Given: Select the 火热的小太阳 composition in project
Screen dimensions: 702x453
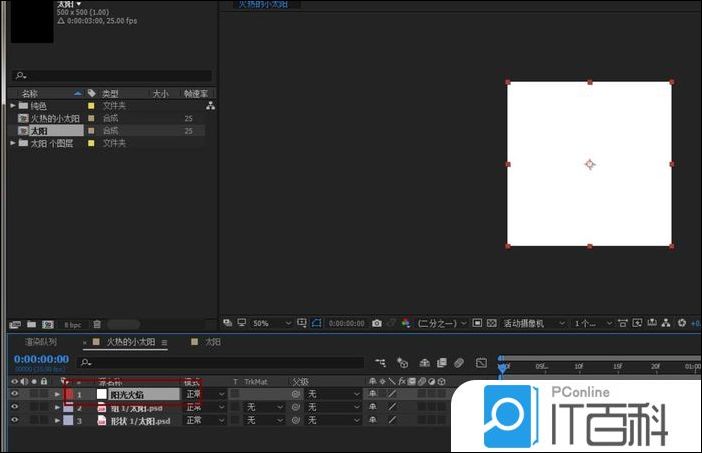Looking at the screenshot, I should 53,118.
